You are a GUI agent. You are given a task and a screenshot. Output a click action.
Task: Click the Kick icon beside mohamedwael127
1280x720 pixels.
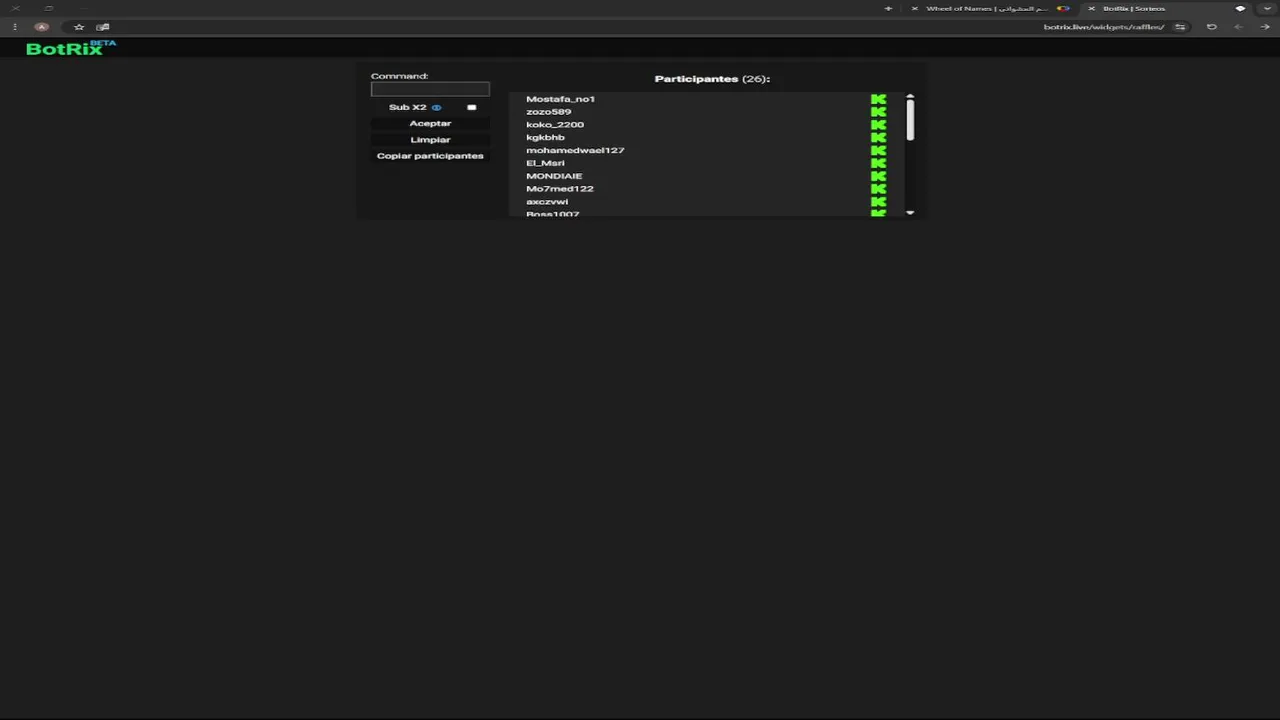pyautogui.click(x=878, y=150)
